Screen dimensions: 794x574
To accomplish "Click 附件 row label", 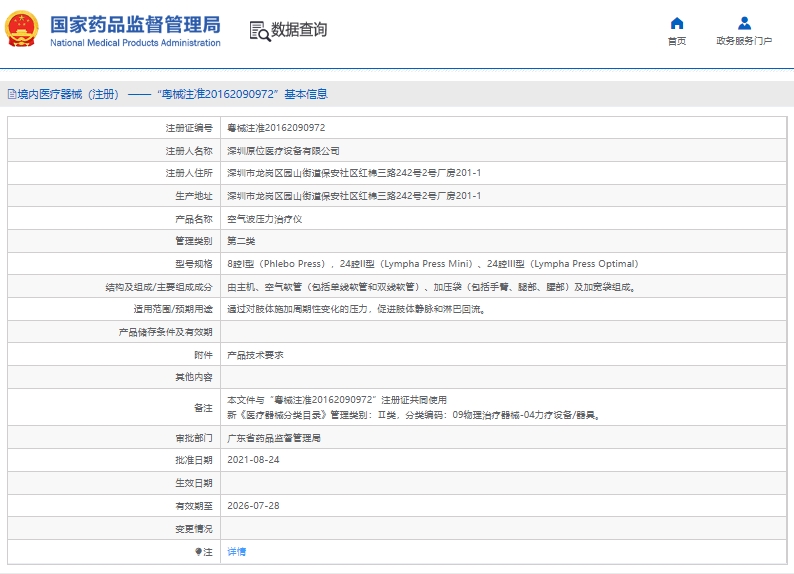I will tap(203, 355).
